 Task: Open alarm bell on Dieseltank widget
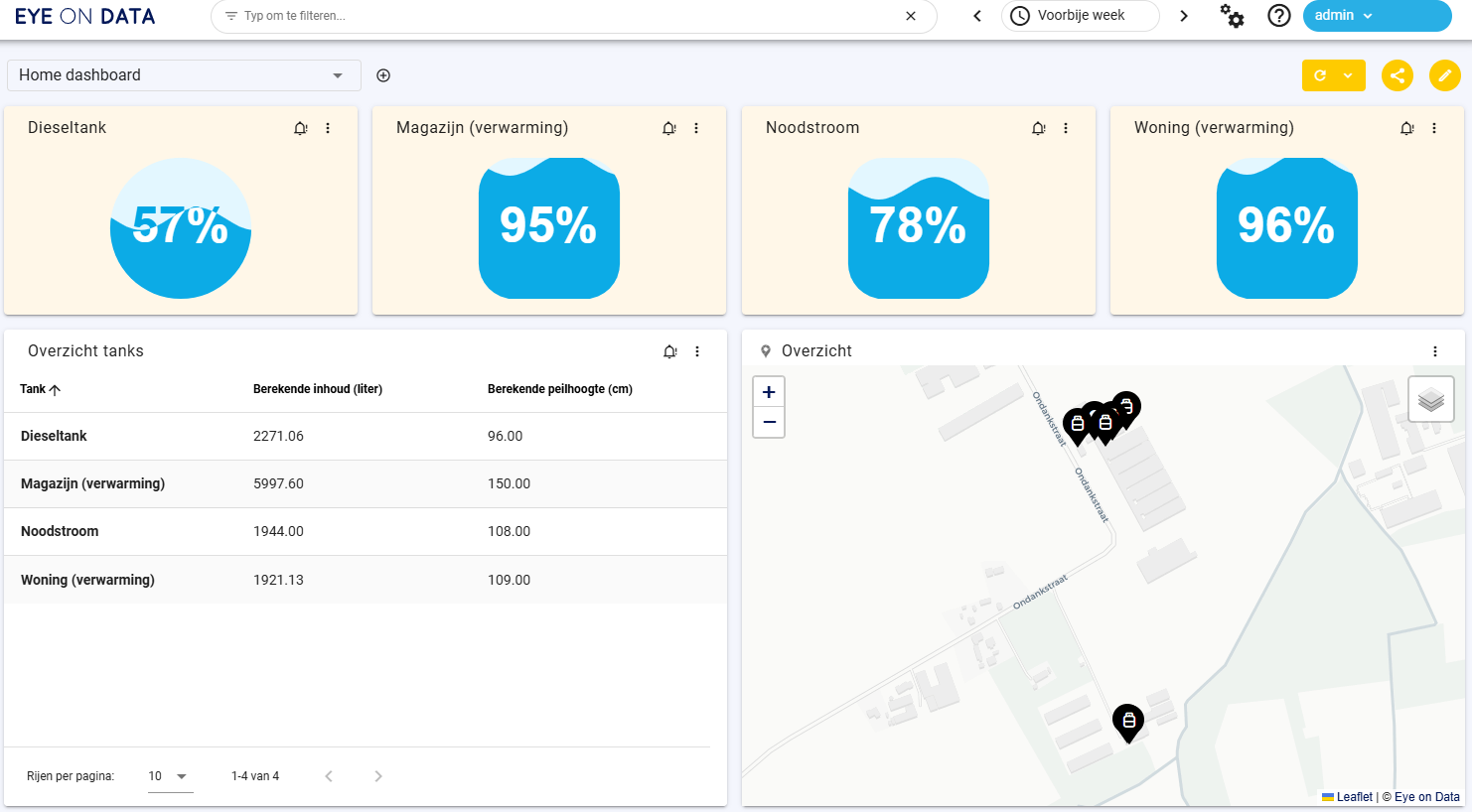pyautogui.click(x=300, y=128)
